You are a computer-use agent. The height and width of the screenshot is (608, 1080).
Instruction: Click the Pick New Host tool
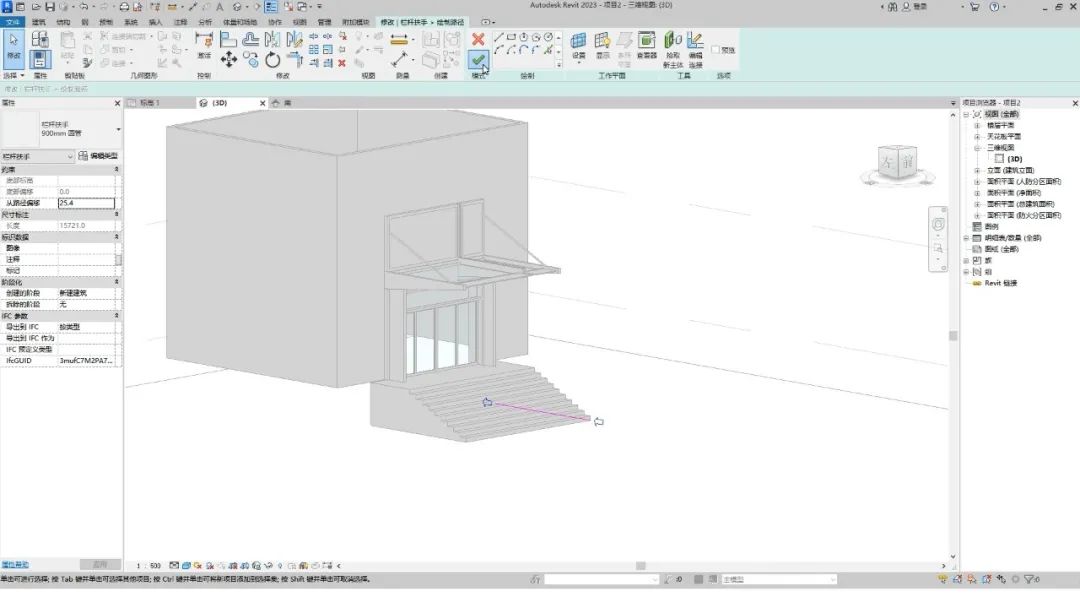pos(673,50)
